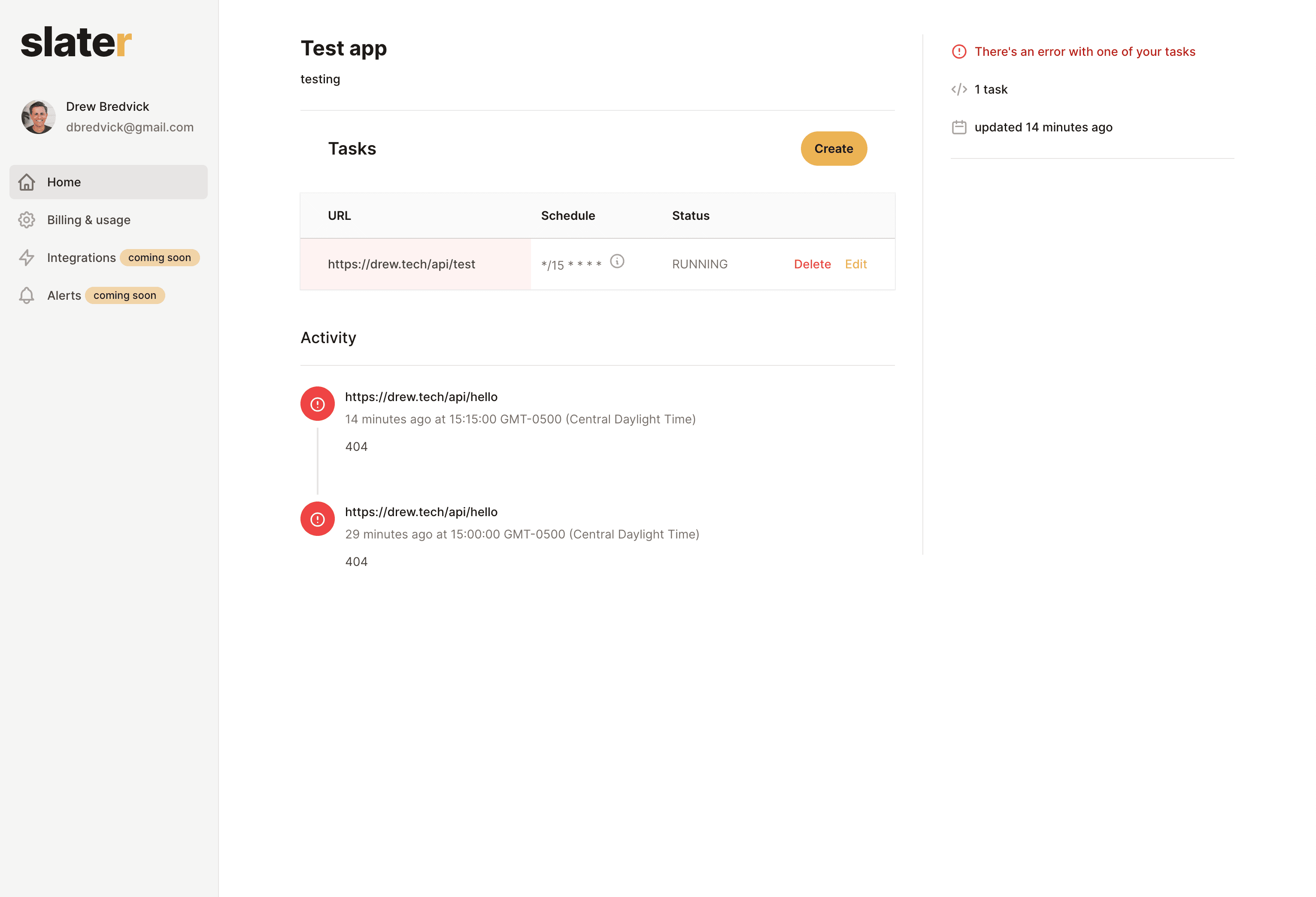Click the task error alert icon
Image resolution: width=1316 pixels, height=897 pixels.
(959, 52)
